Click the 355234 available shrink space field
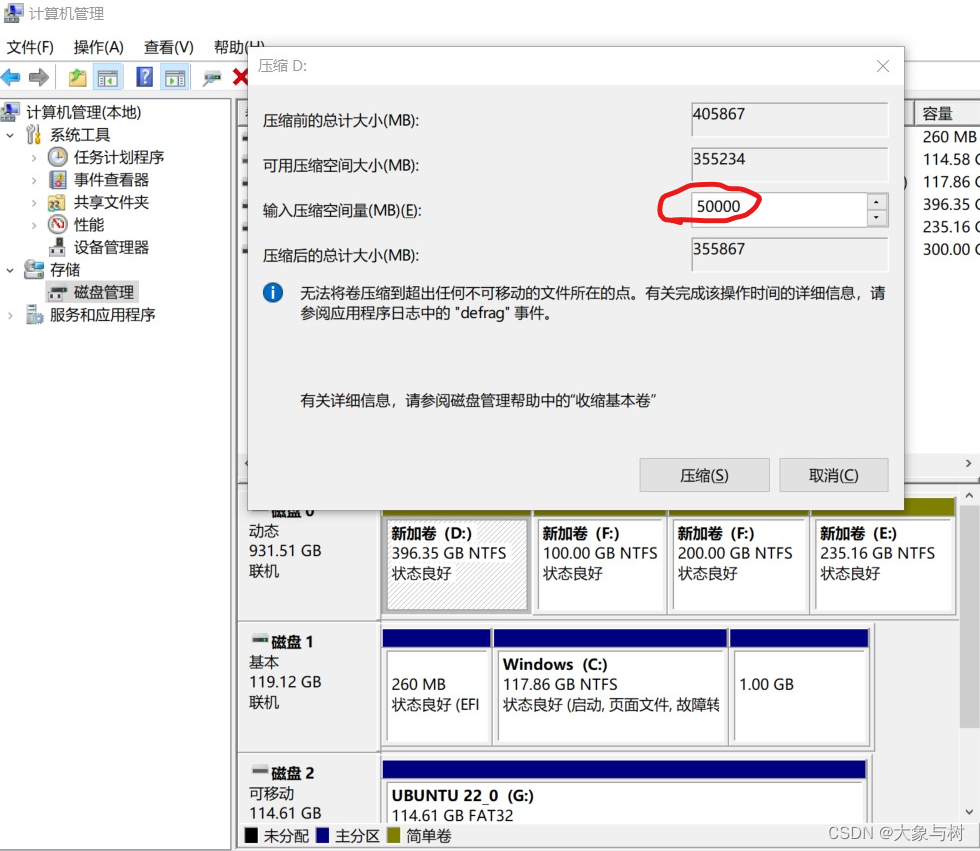 789,164
